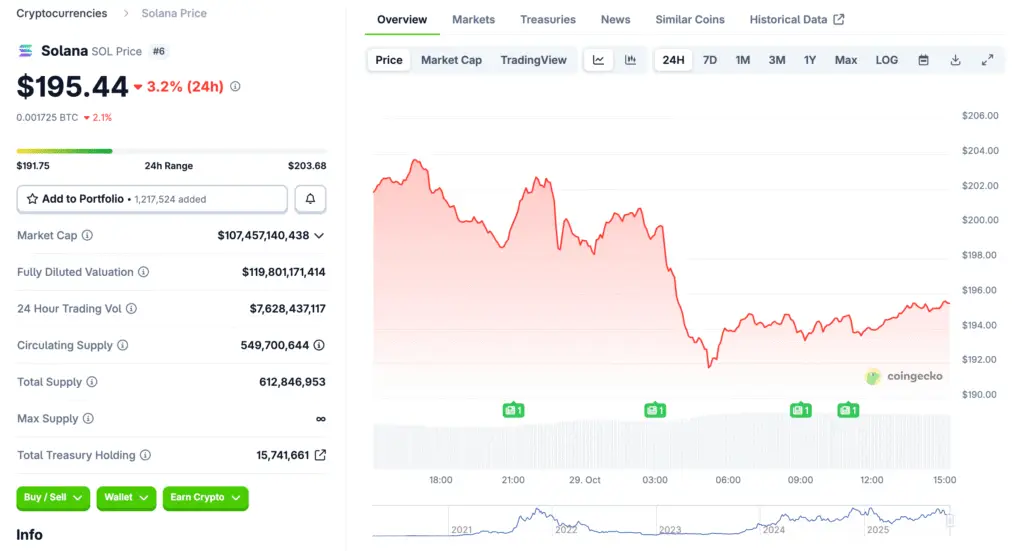Click the first green news marker on chart
Screen dimensions: 1024x551
pyautogui.click(x=513, y=409)
